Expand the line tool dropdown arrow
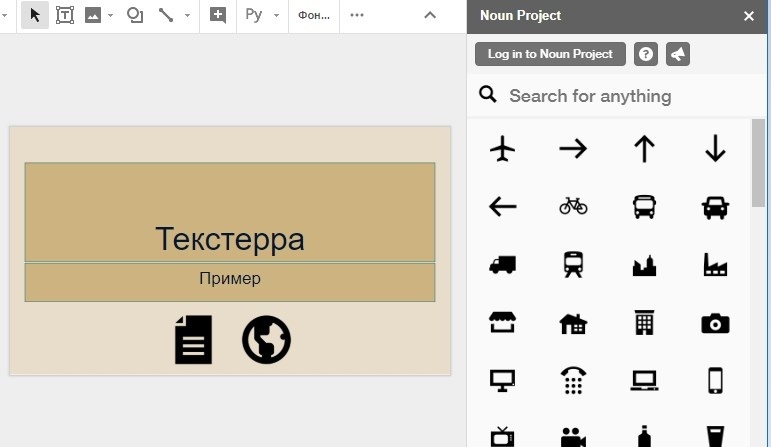Viewport: 771px width, 447px height. [x=187, y=15]
